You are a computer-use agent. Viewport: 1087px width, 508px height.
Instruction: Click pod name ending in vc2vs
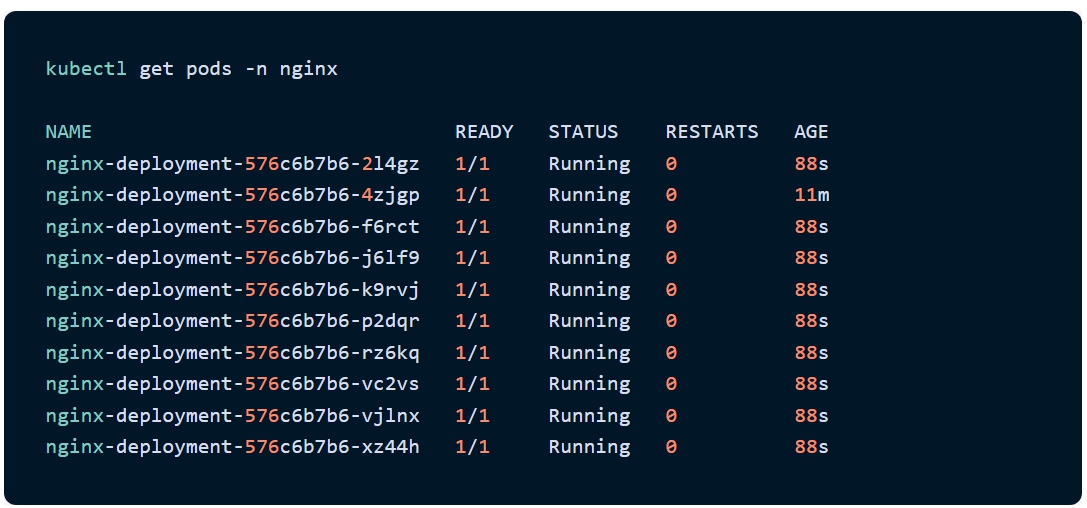click(232, 384)
